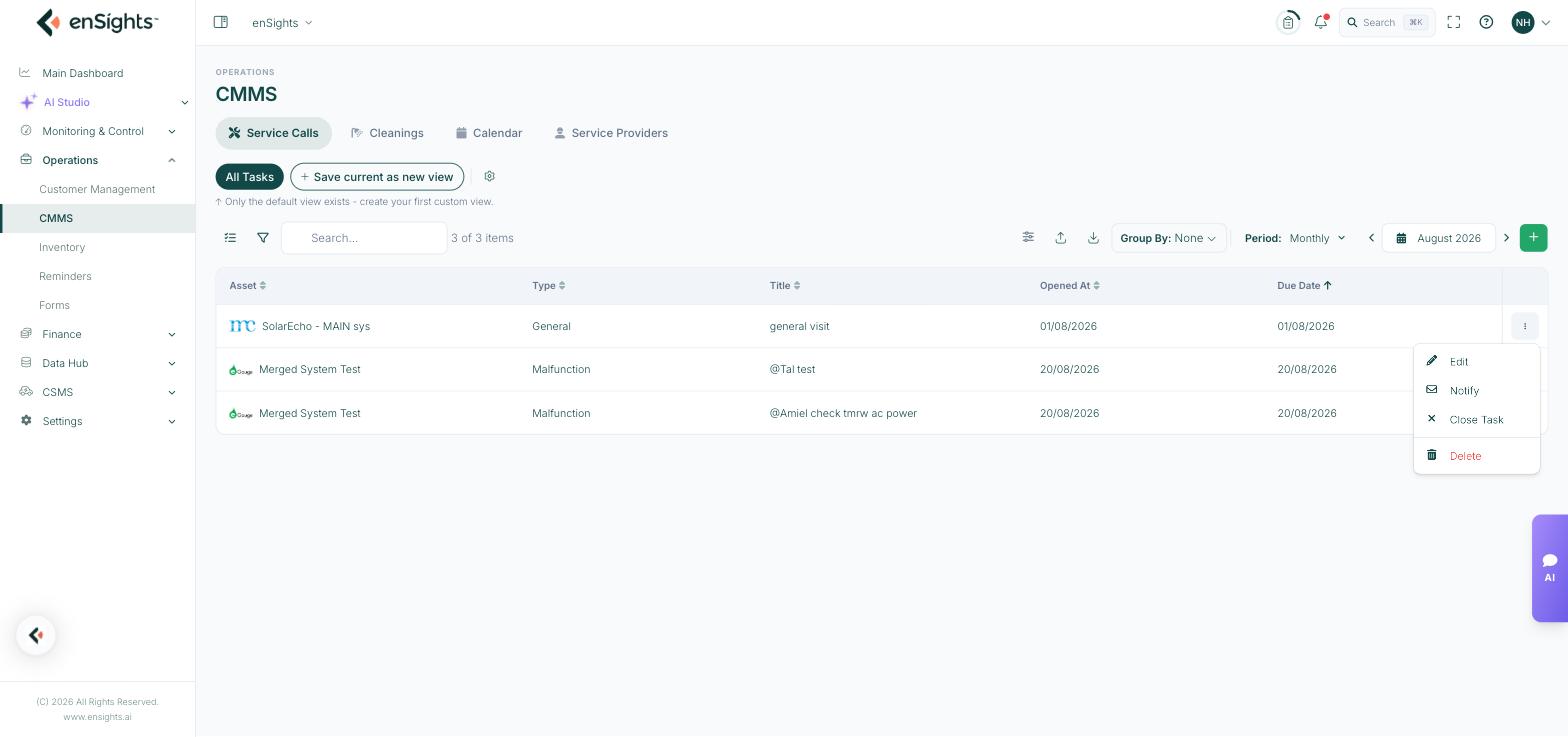Open the Group By None dropdown
The height and width of the screenshot is (737, 1568).
(x=1168, y=238)
